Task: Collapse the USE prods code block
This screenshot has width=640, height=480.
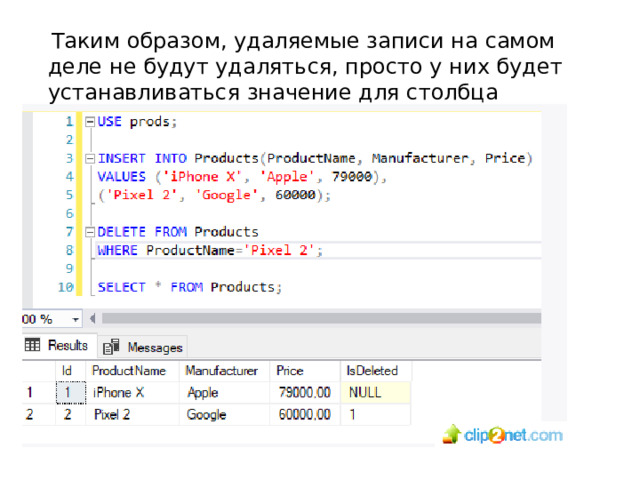Action: pos(90,122)
